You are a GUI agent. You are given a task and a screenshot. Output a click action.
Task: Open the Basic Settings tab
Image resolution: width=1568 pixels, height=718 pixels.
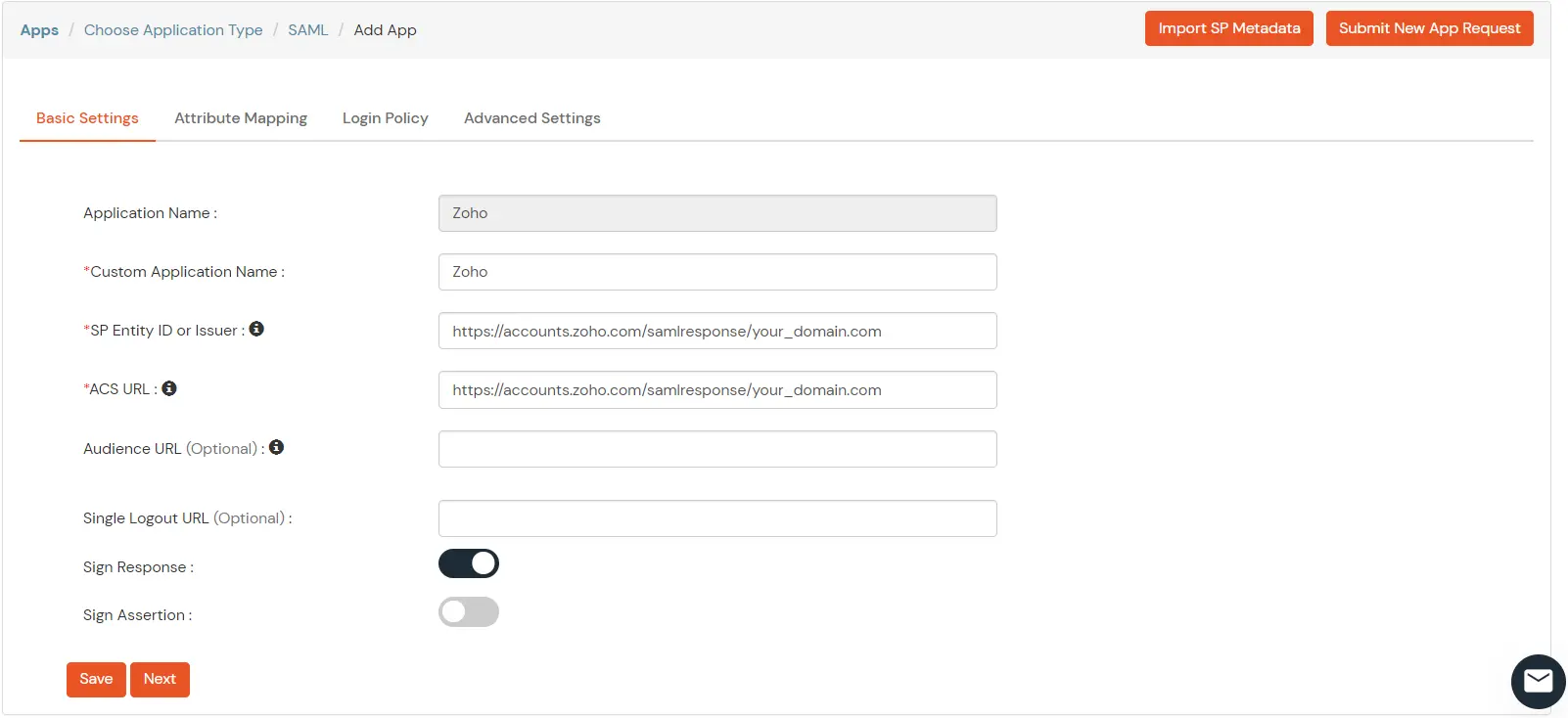coord(87,118)
